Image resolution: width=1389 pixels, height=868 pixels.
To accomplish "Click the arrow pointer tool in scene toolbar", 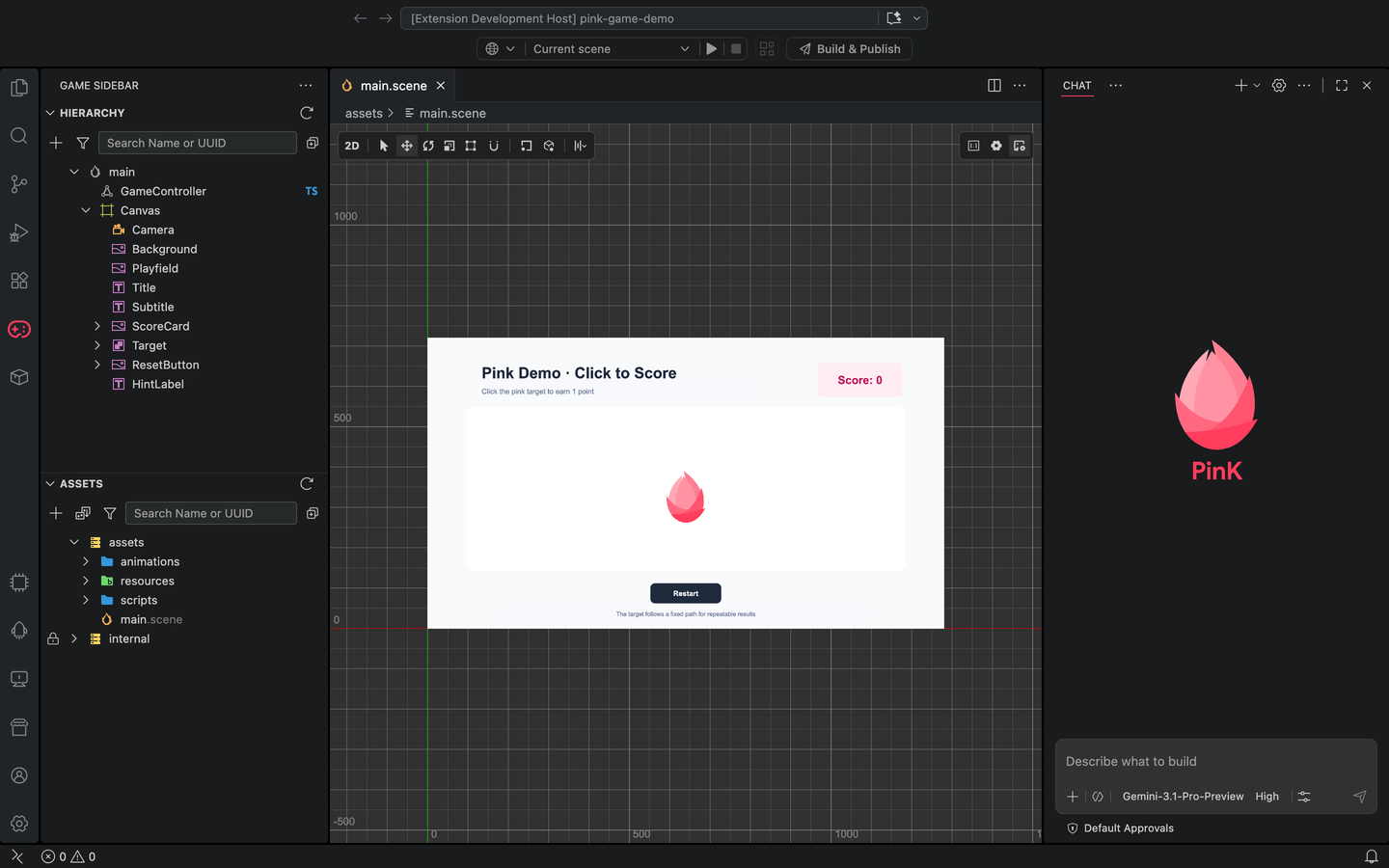I will [x=384, y=146].
